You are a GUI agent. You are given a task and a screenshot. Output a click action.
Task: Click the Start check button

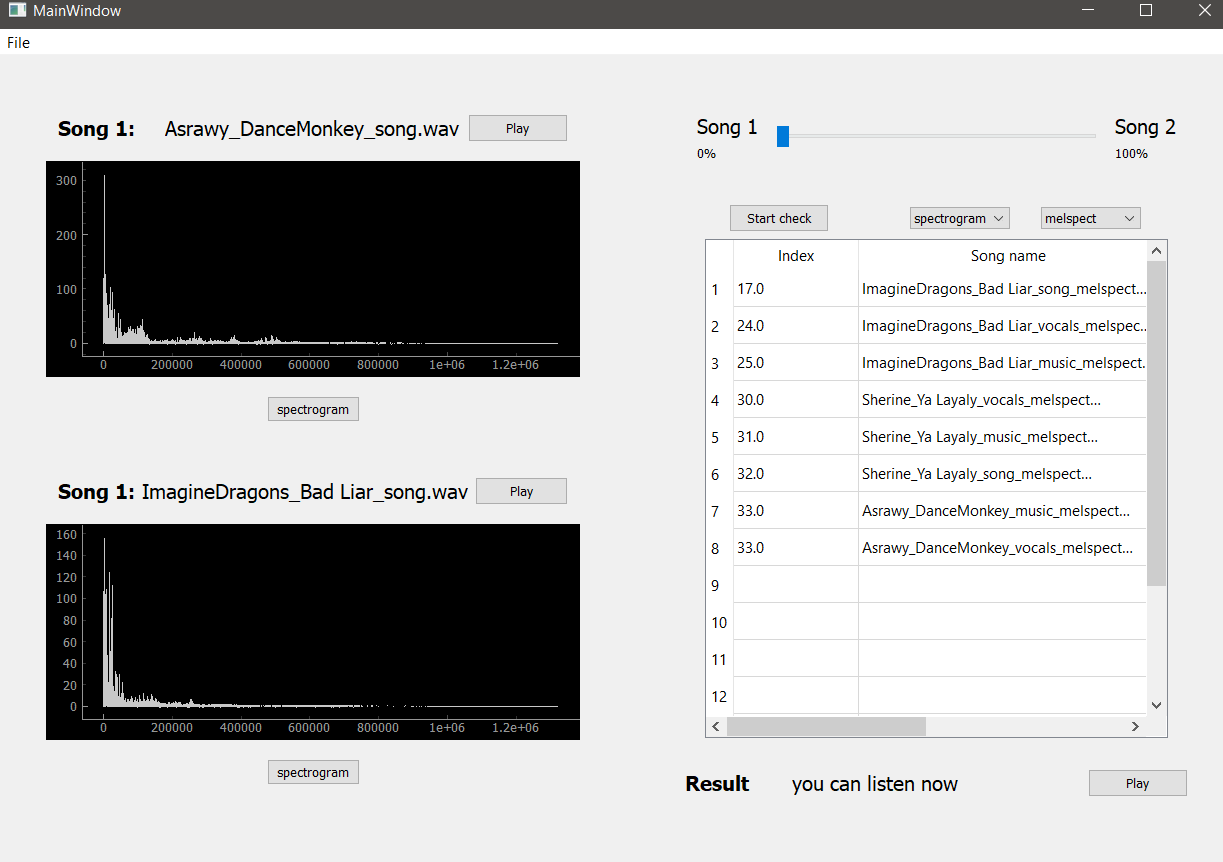tap(779, 218)
